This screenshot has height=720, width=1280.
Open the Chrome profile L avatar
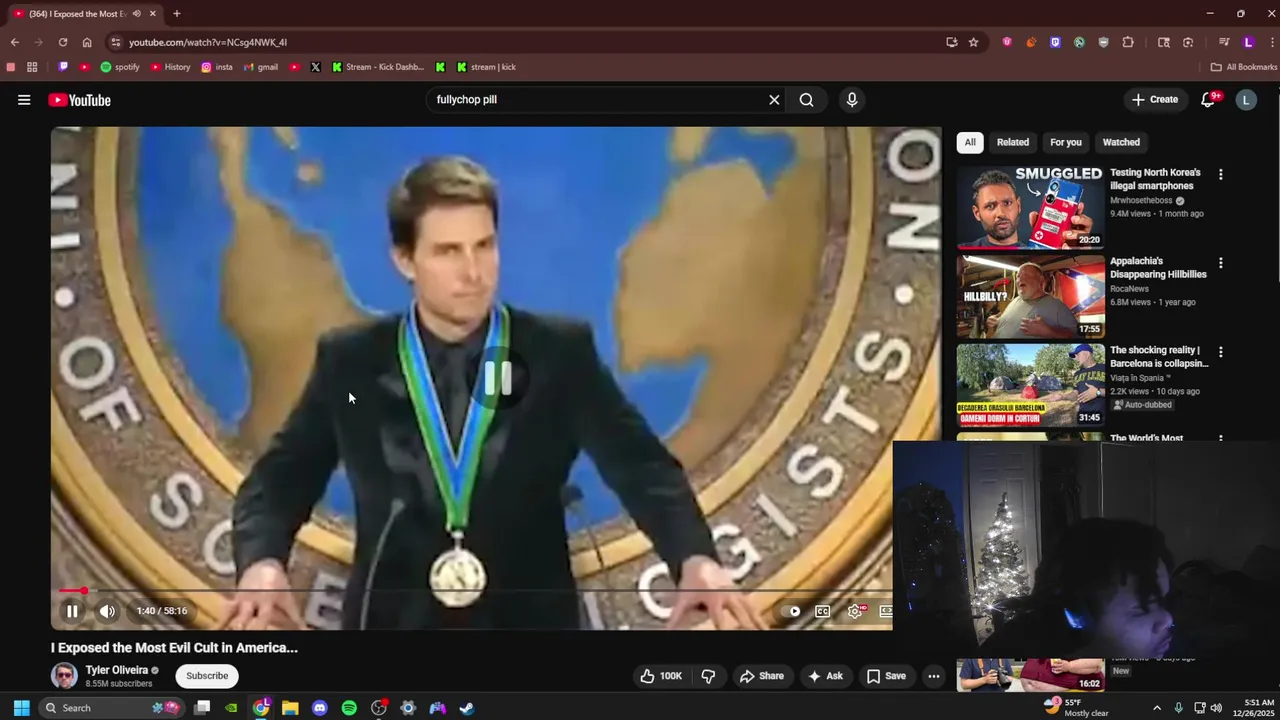(1248, 42)
